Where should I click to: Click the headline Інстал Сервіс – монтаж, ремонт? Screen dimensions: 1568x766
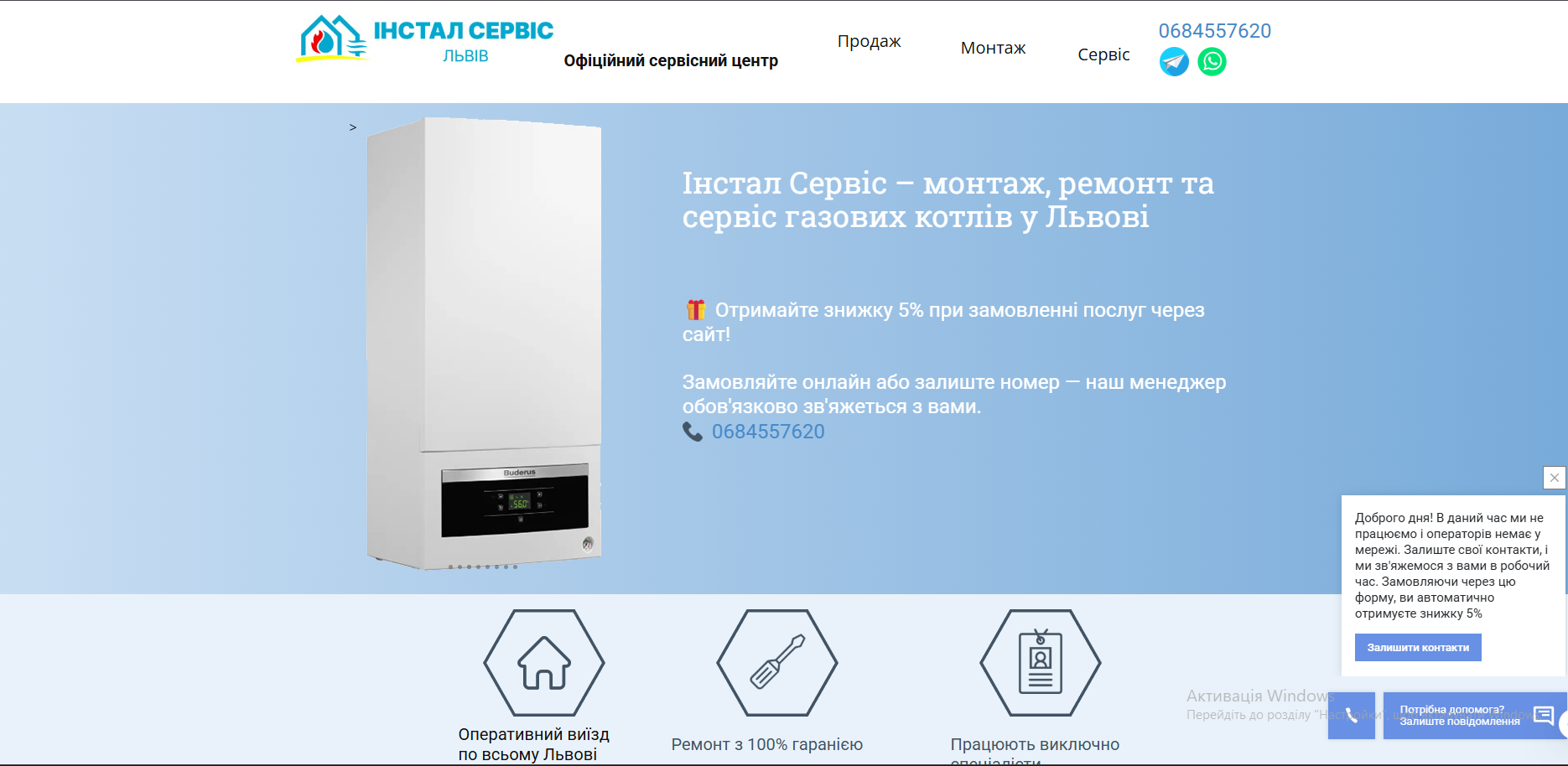[948, 199]
